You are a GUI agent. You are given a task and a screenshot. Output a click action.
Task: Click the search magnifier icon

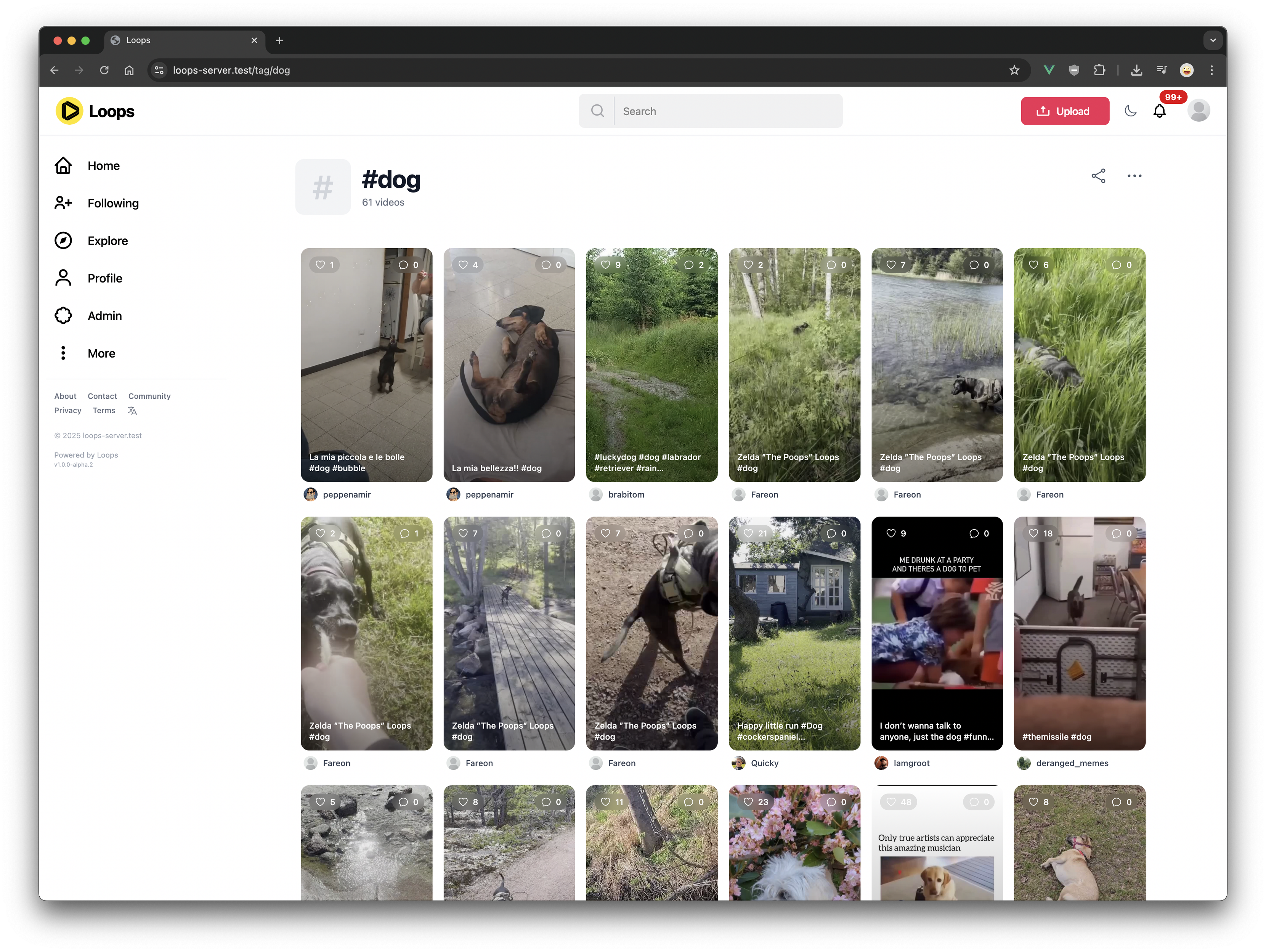coord(597,111)
